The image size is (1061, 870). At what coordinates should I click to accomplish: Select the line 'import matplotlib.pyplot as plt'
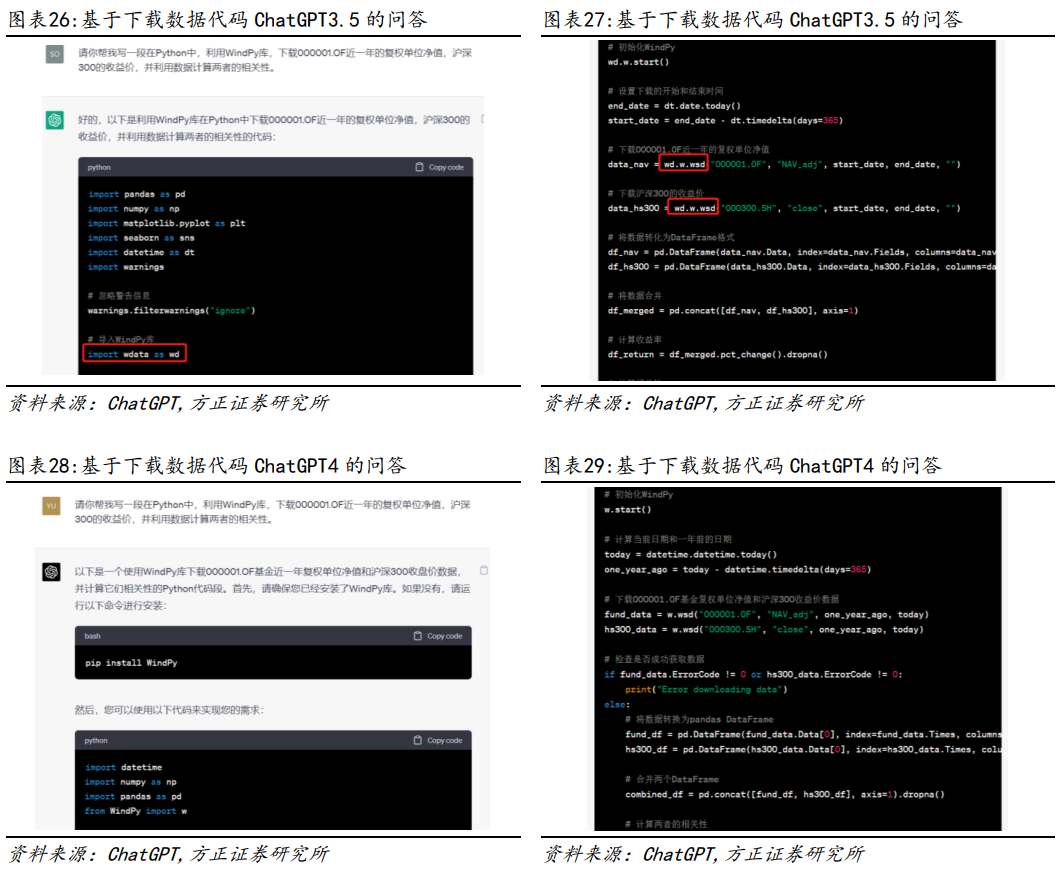(166, 223)
